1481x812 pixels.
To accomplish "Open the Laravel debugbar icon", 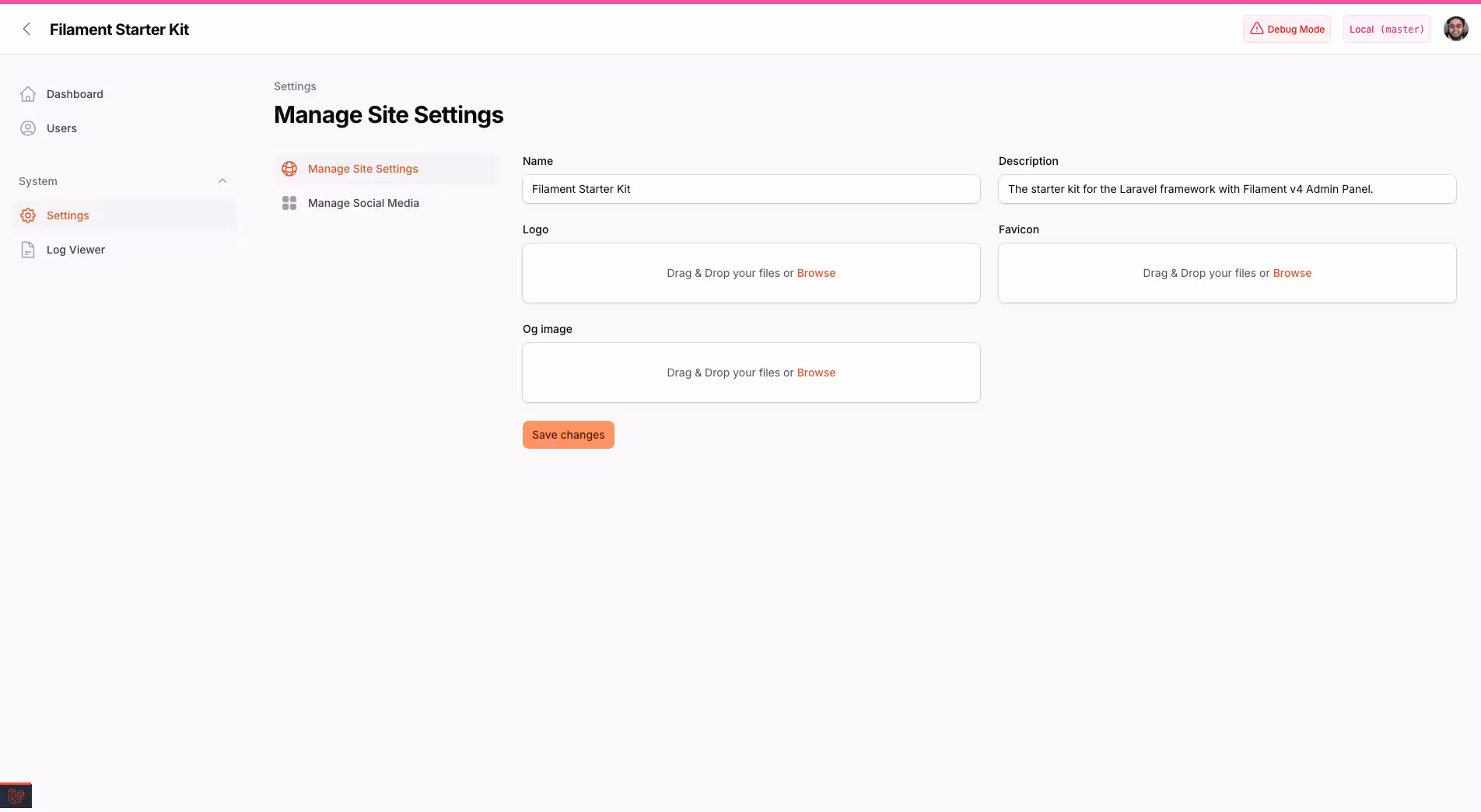I will coord(16,796).
